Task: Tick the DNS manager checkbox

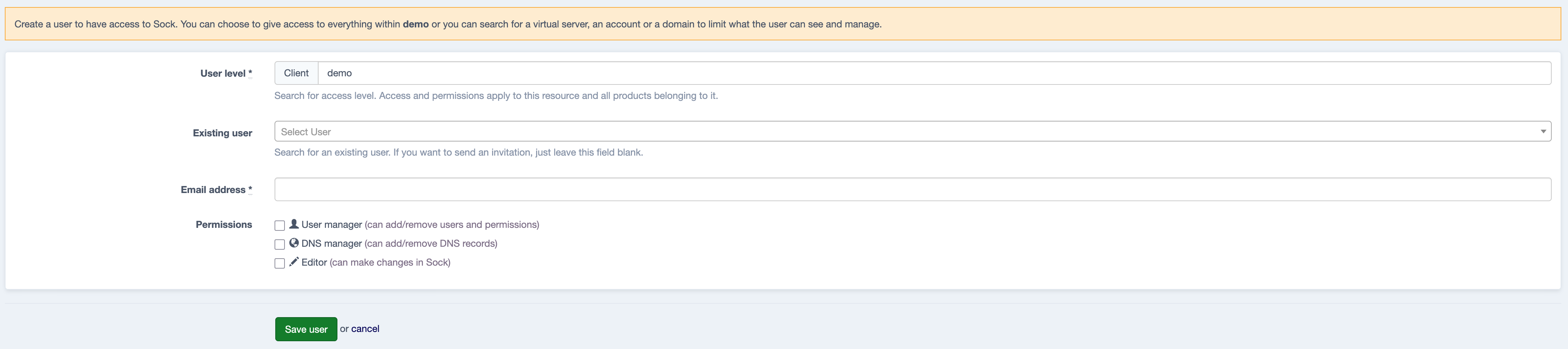Action: pyautogui.click(x=279, y=244)
